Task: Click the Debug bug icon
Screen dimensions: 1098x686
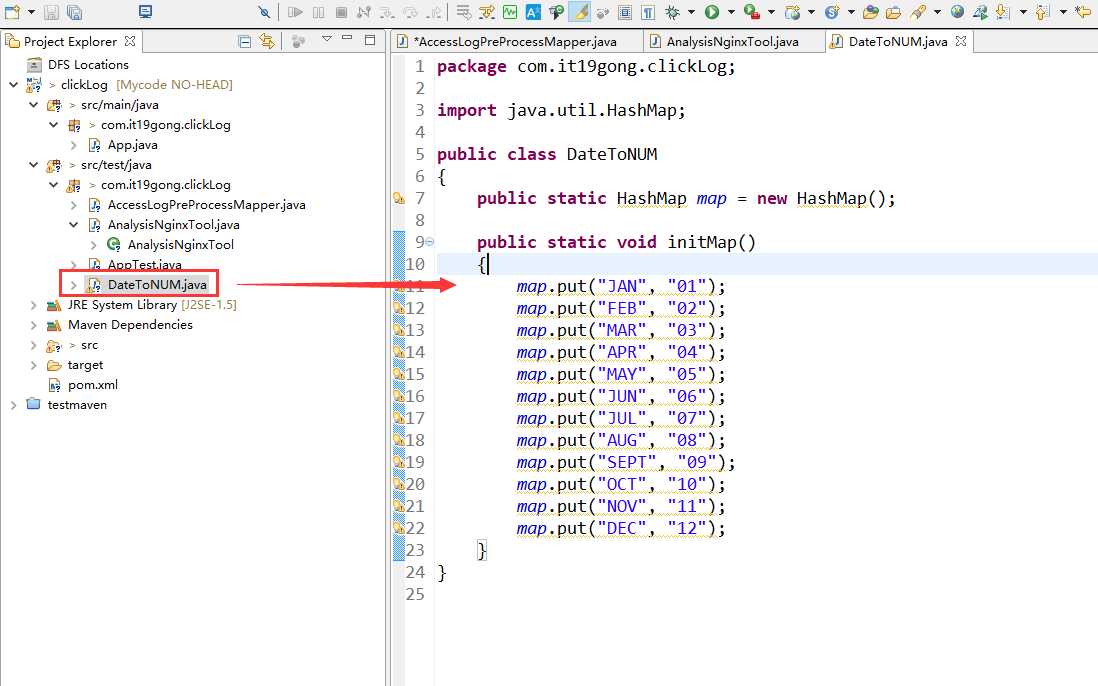Action: point(672,12)
